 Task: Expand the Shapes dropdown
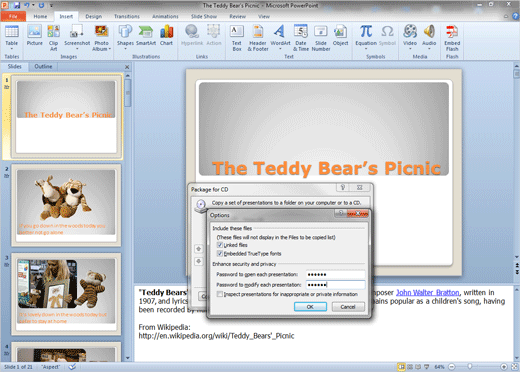point(125,49)
